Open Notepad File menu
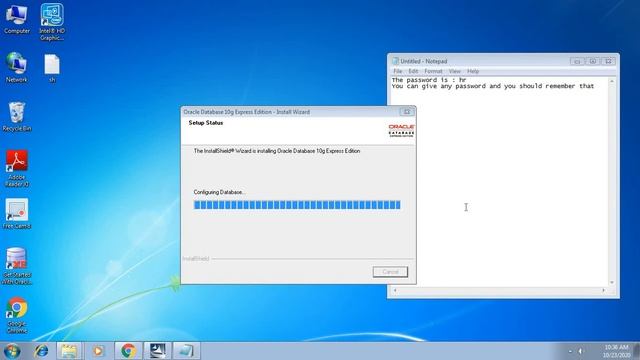 coord(398,71)
